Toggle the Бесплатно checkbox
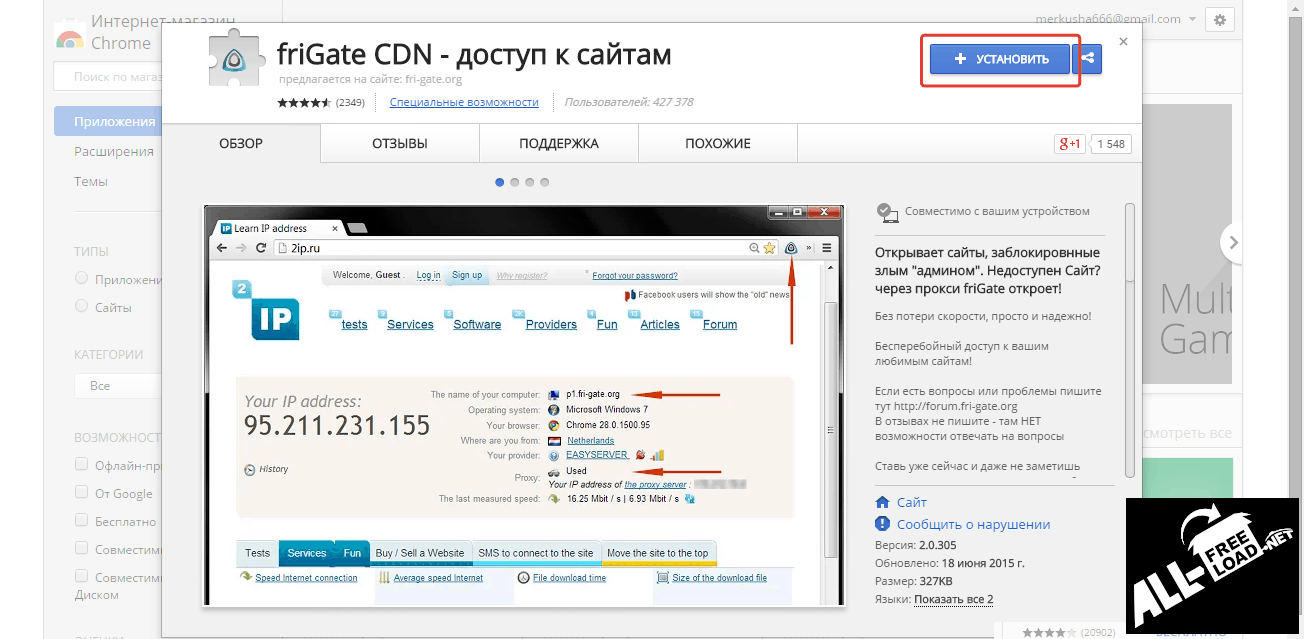The width and height of the screenshot is (1304, 639). (82, 520)
